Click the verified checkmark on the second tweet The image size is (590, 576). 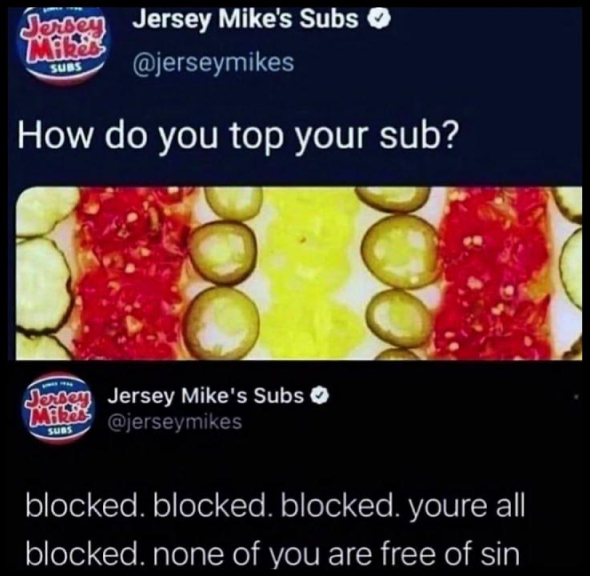point(321,396)
